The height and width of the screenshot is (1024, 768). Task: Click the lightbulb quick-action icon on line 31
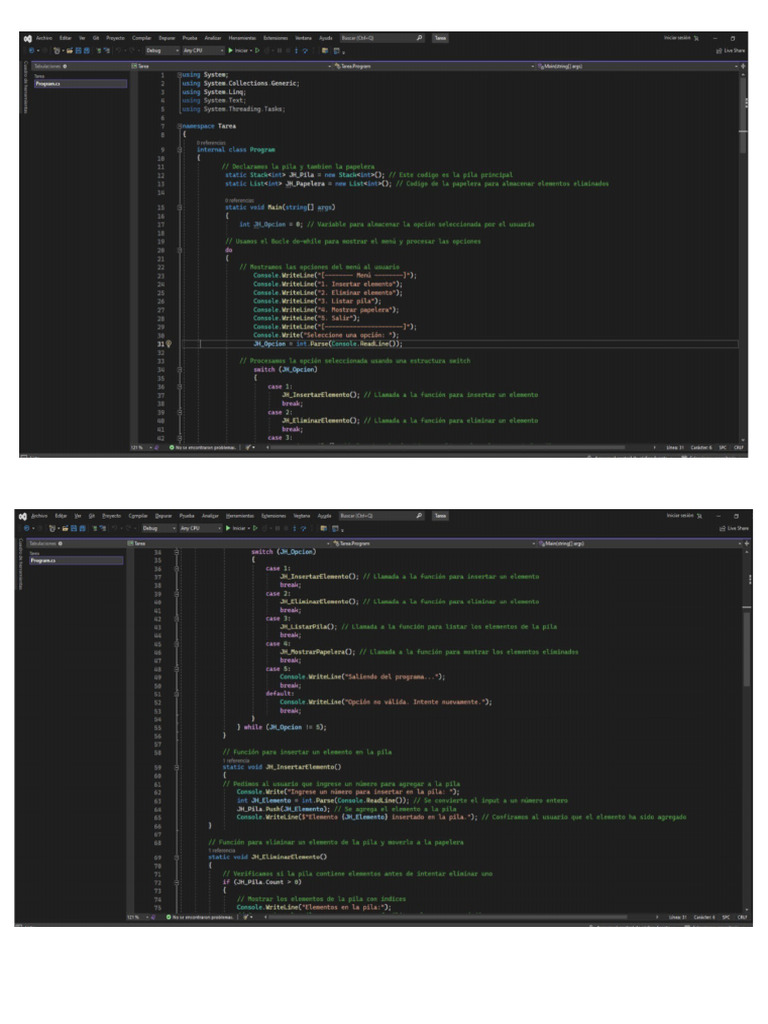(x=169, y=343)
